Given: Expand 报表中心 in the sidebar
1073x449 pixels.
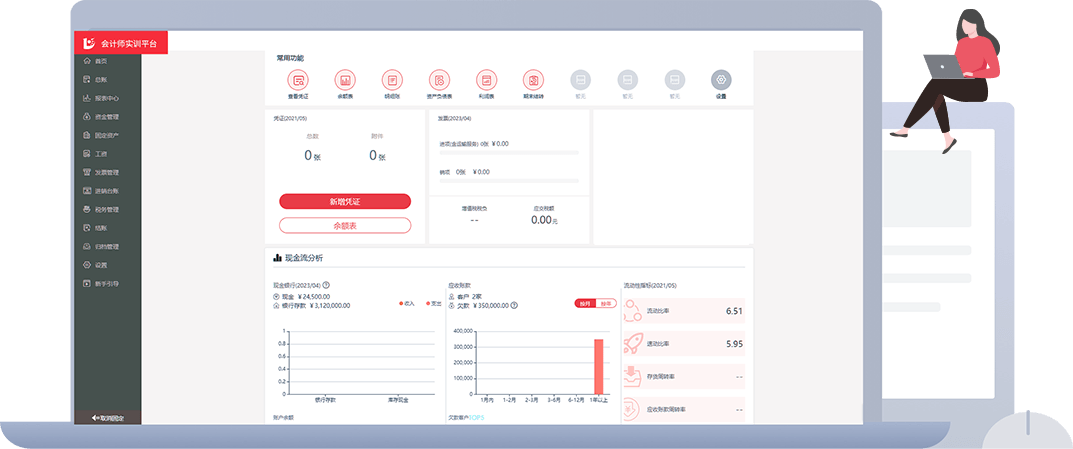Looking at the screenshot, I should (106, 98).
